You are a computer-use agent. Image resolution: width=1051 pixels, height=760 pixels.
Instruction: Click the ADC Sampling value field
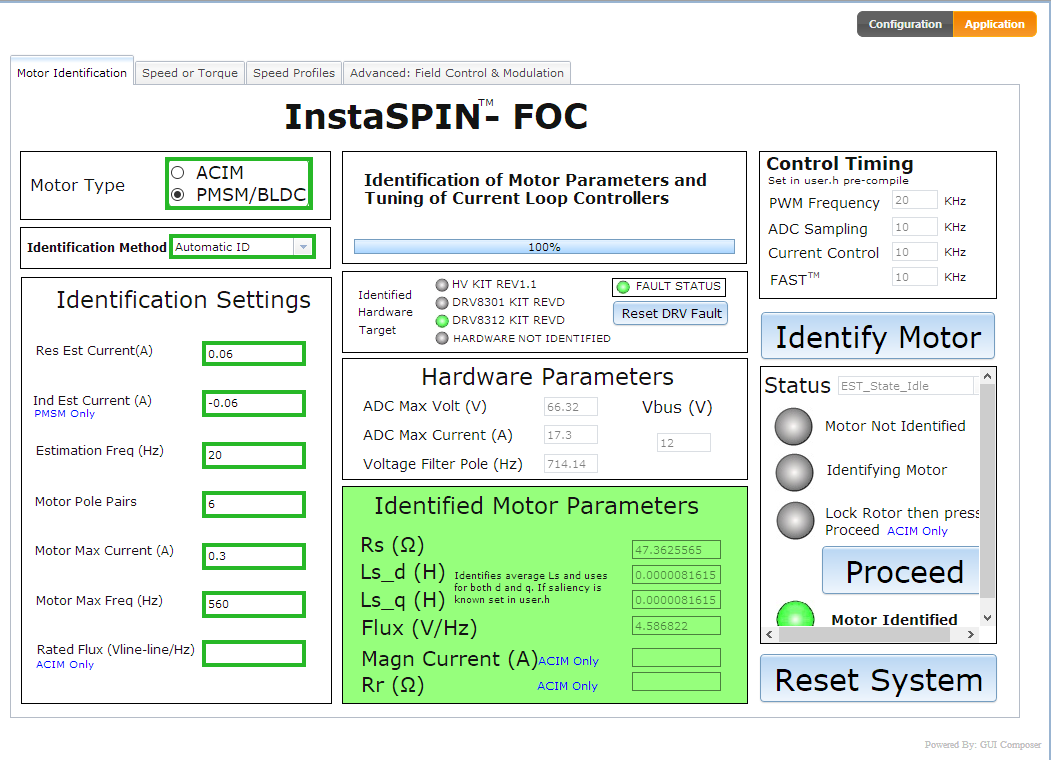point(914,227)
